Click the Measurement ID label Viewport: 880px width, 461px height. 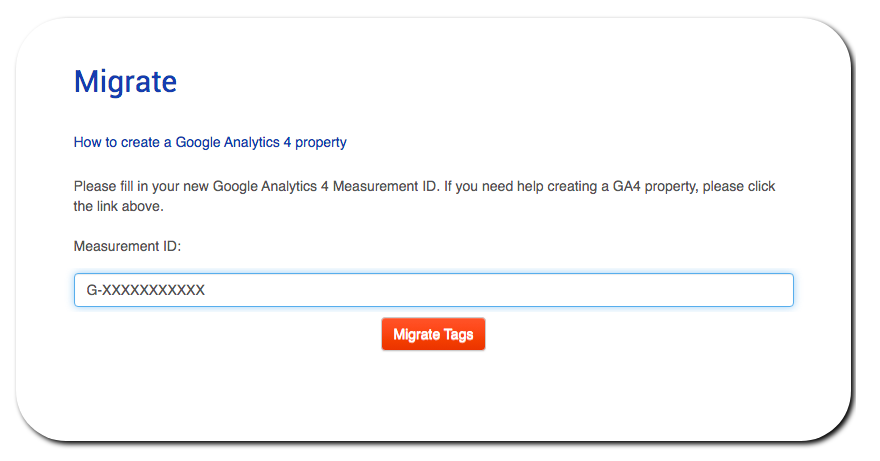click(x=127, y=246)
